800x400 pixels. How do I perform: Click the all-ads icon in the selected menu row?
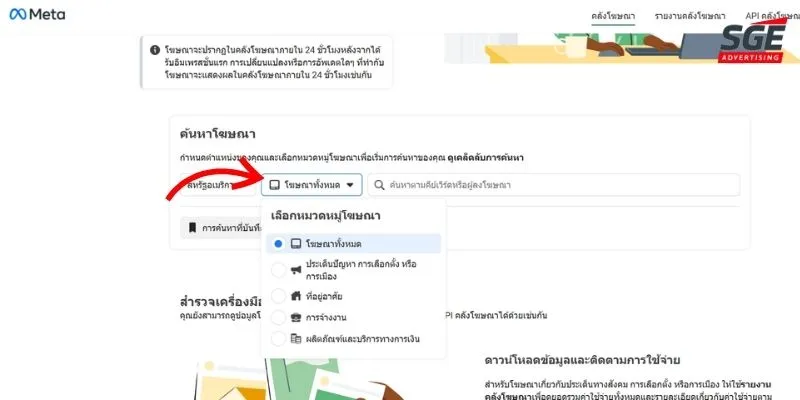coord(296,244)
